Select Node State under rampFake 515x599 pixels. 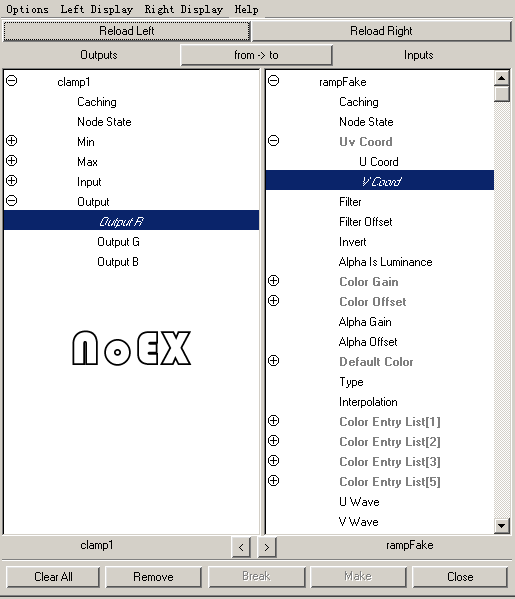(366, 122)
